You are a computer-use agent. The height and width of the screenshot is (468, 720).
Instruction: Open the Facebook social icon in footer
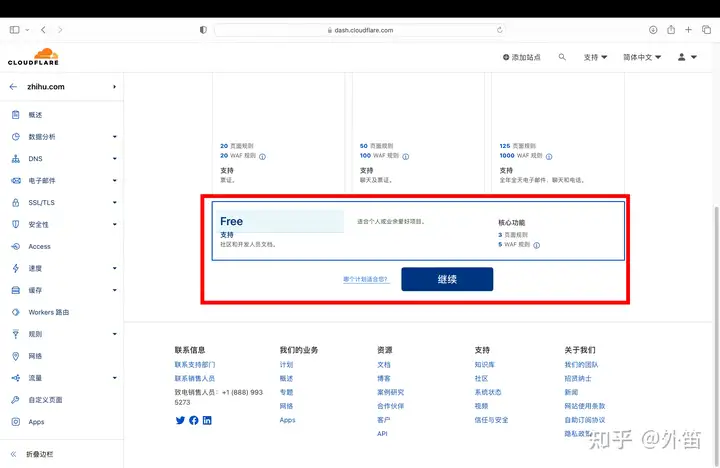pos(194,420)
